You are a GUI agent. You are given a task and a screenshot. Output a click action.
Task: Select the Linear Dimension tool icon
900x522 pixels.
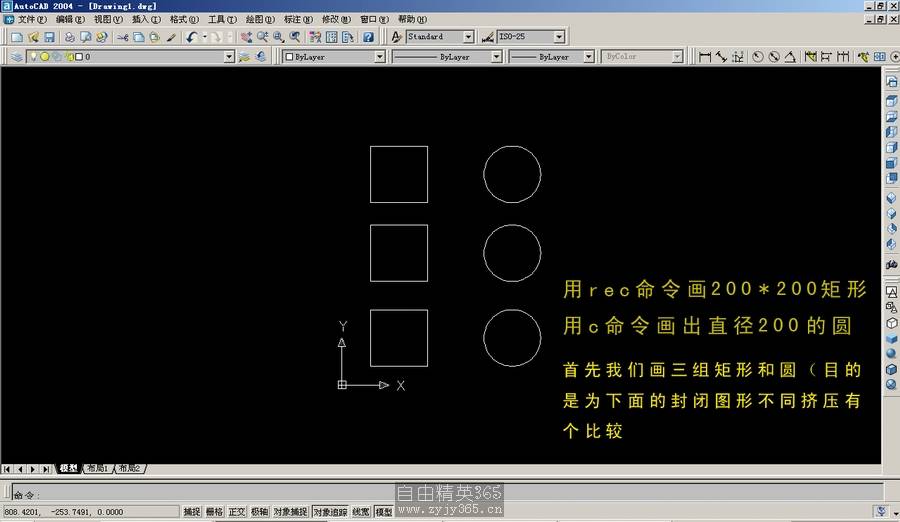705,57
